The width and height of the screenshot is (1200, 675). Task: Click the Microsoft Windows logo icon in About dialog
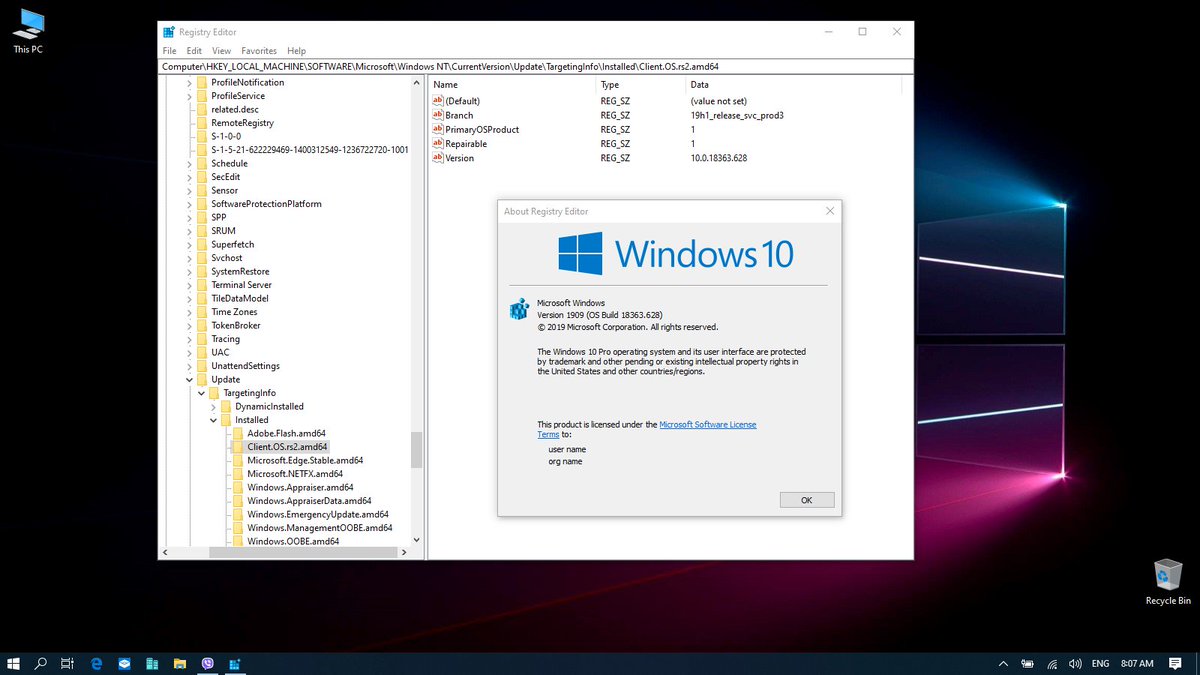[519, 310]
